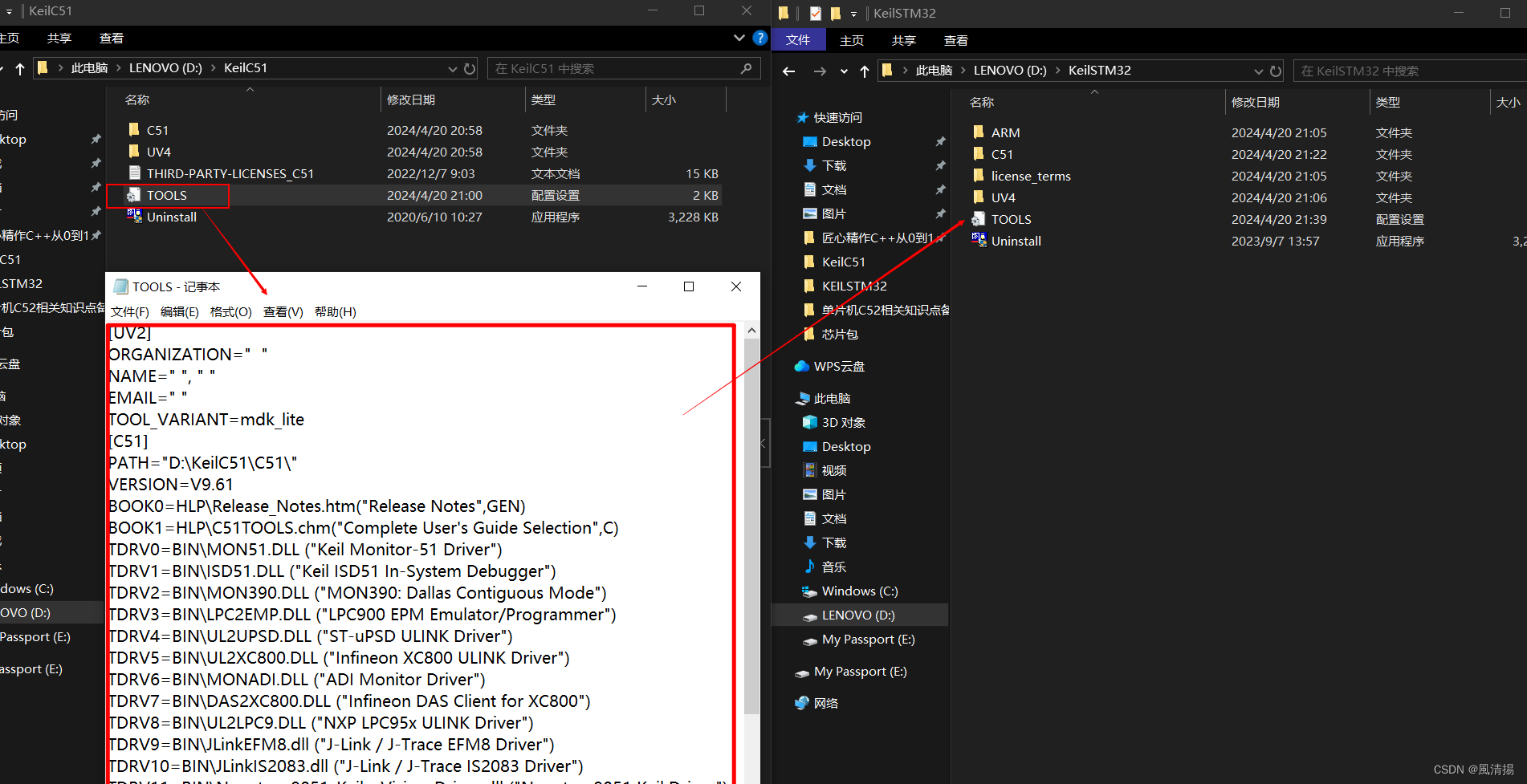Expand ribbon chevron in KeilC51 window

pos(739,38)
